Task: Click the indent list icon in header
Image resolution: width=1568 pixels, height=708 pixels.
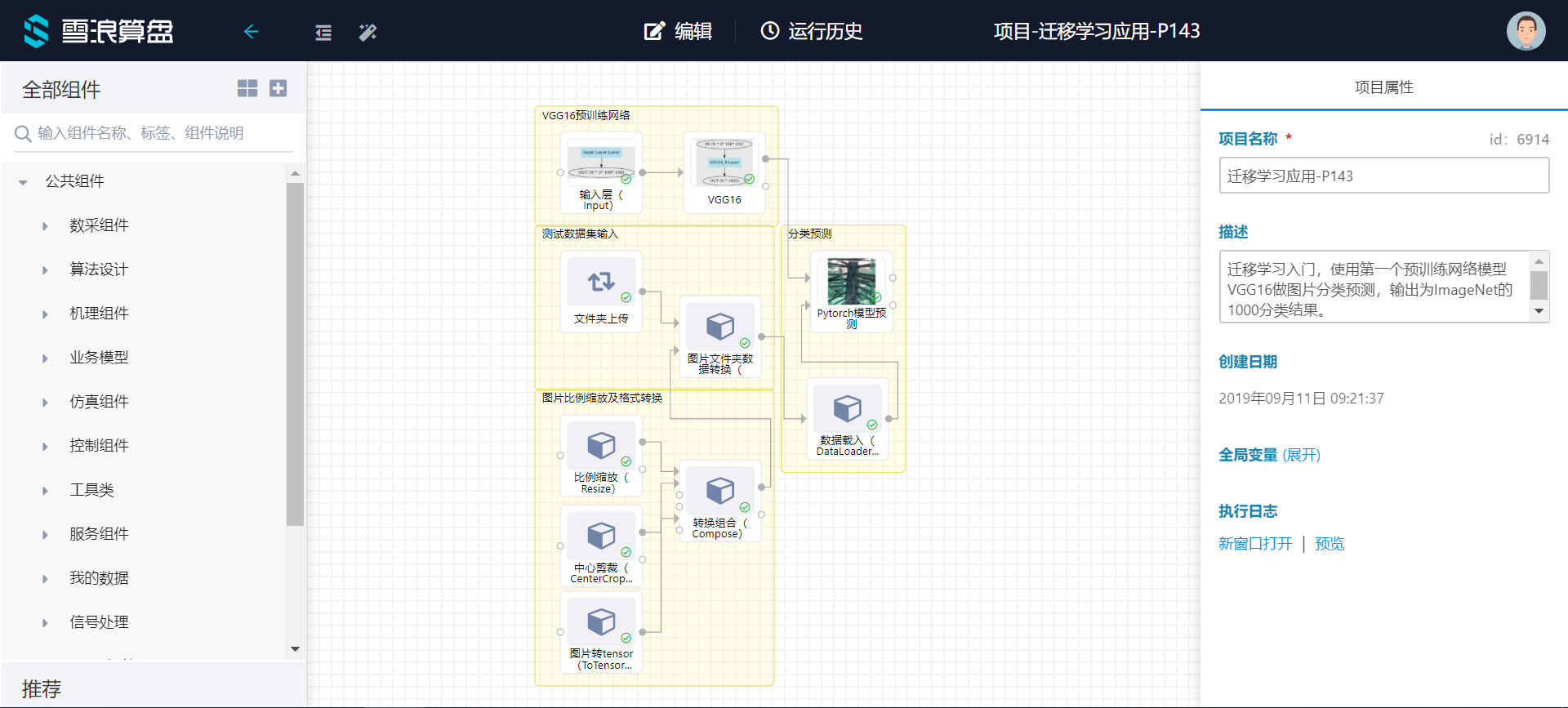Action: tap(323, 32)
